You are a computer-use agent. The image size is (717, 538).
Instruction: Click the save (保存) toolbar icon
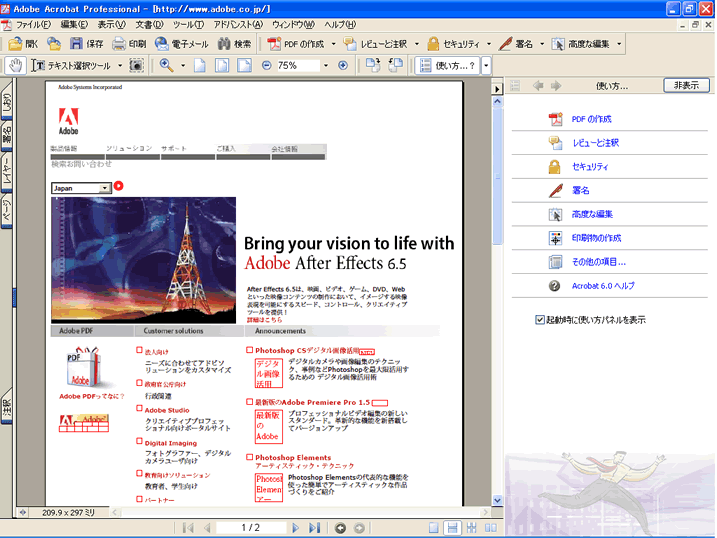[x=86, y=44]
